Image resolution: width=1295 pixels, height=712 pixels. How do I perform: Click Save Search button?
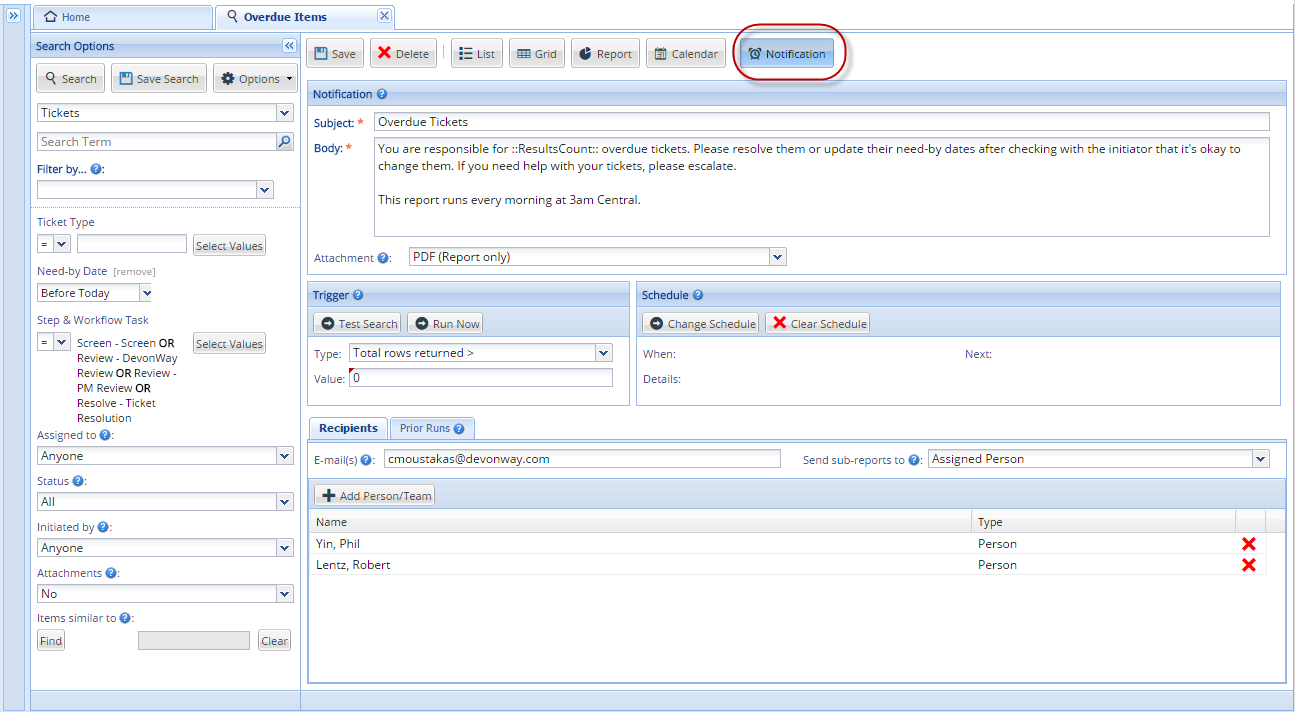coord(158,79)
